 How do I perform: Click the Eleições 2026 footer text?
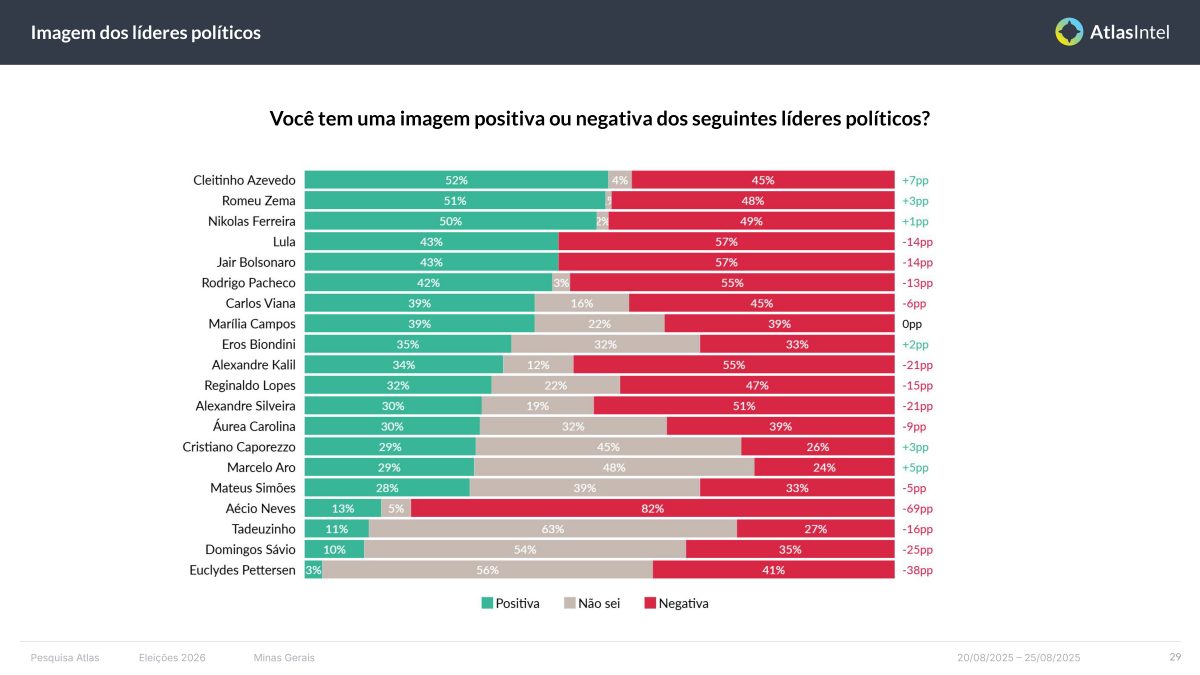click(172, 657)
